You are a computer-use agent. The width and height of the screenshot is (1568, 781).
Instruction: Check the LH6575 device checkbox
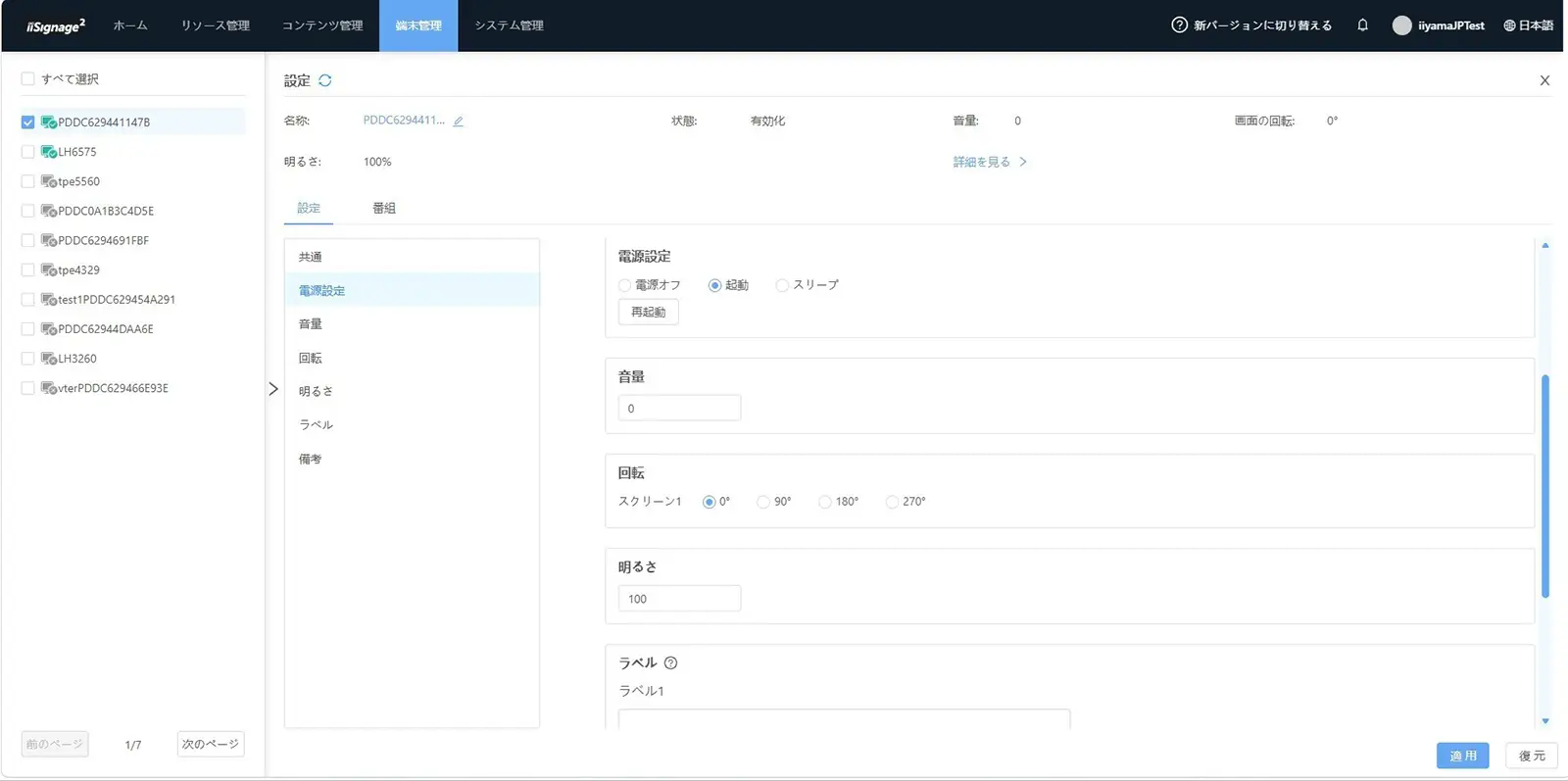(x=27, y=152)
